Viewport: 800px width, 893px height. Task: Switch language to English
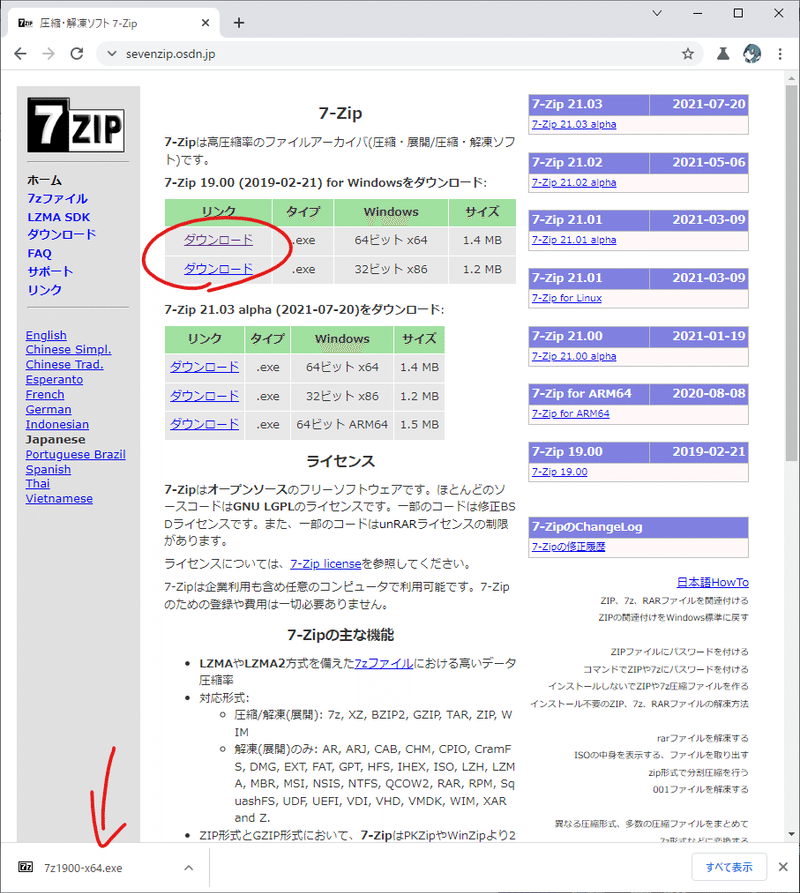(x=46, y=335)
